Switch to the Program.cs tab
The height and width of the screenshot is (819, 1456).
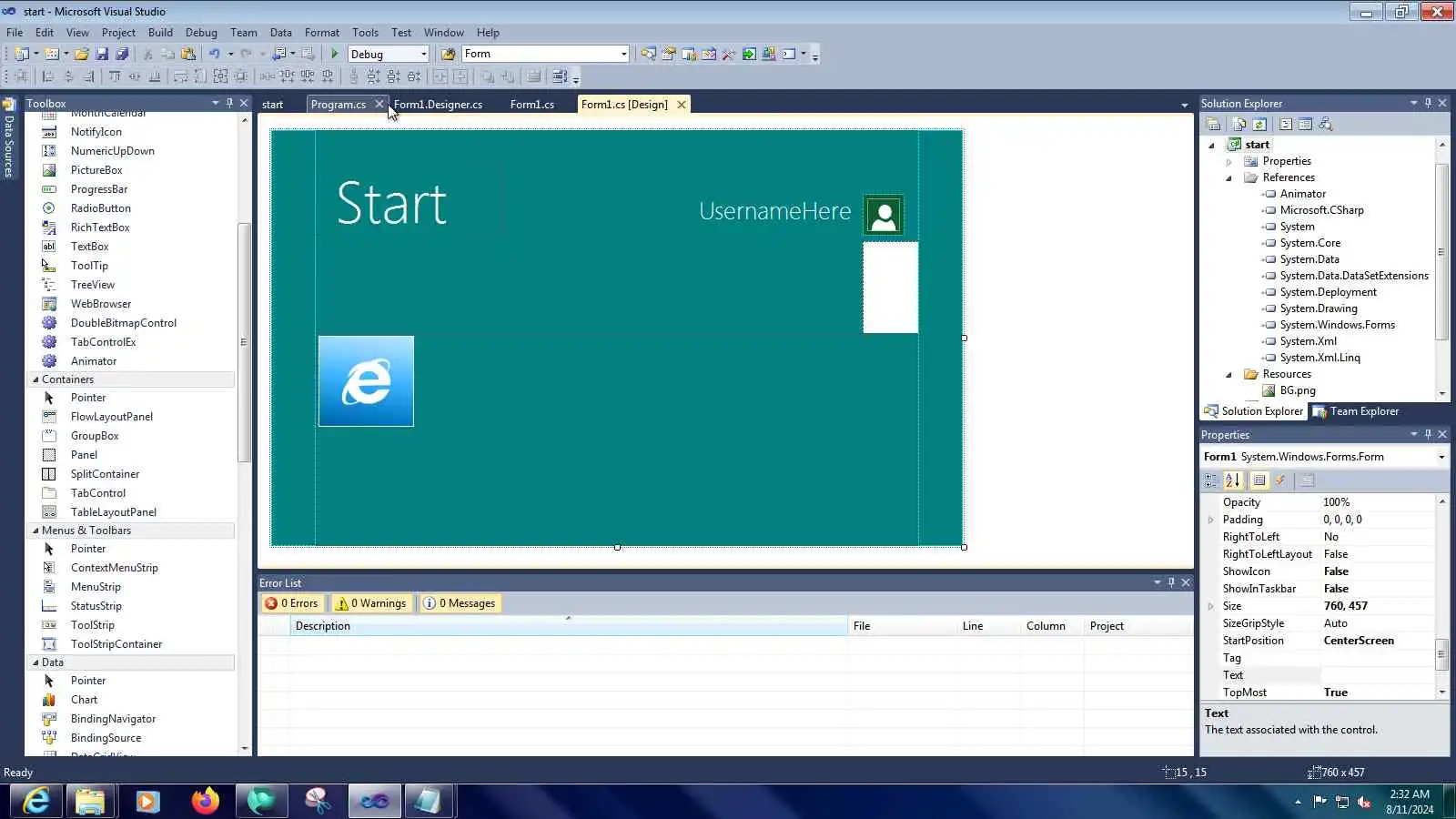339,105
